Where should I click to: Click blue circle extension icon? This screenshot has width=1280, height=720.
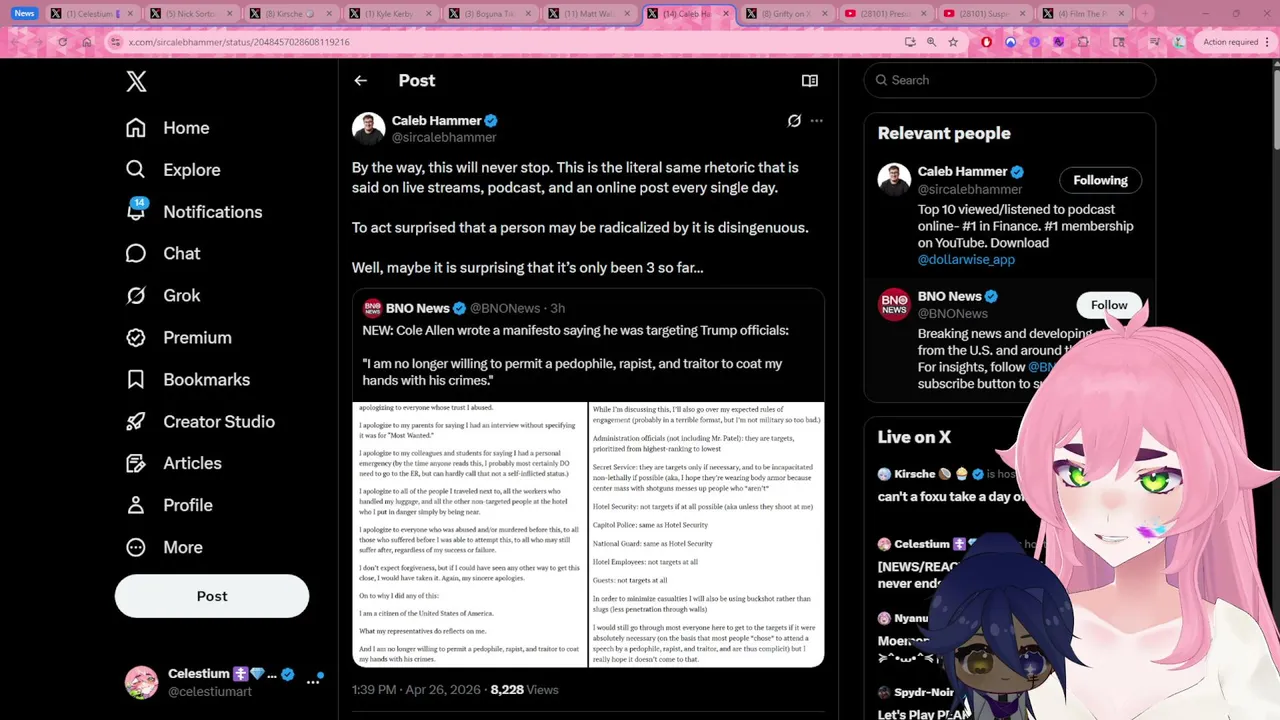point(1011,42)
